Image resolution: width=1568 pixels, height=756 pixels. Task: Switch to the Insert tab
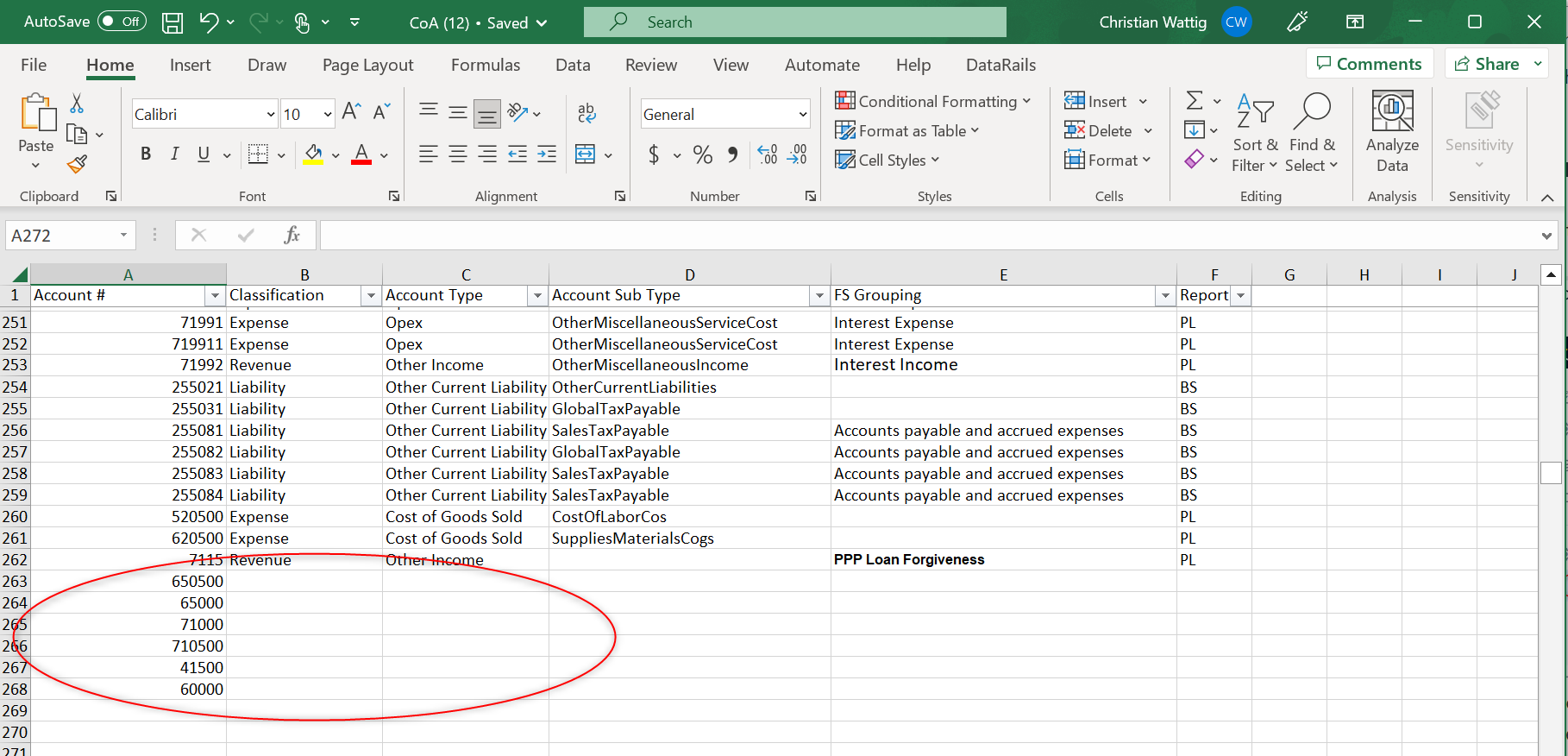[190, 65]
